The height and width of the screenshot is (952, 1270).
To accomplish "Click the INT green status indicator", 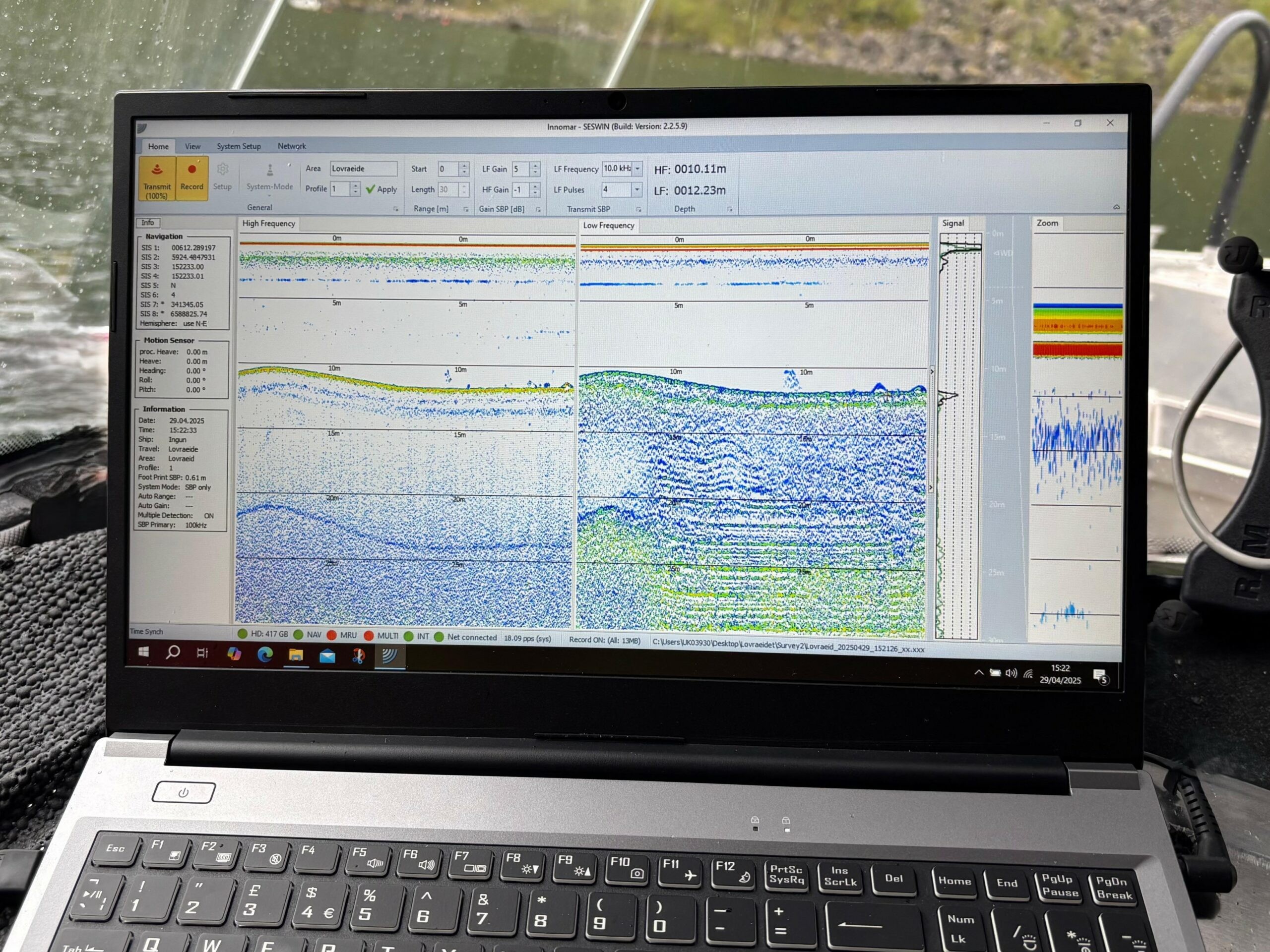I will click(417, 636).
